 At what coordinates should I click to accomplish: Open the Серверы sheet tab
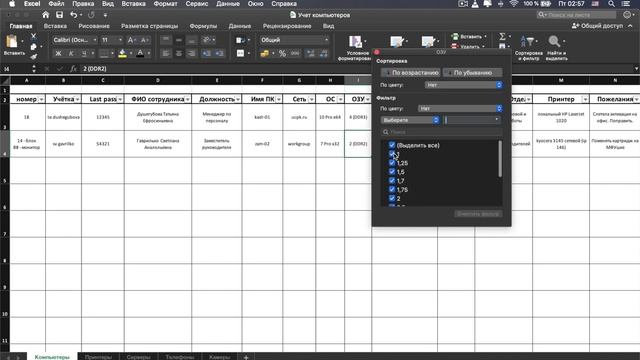click(x=138, y=357)
